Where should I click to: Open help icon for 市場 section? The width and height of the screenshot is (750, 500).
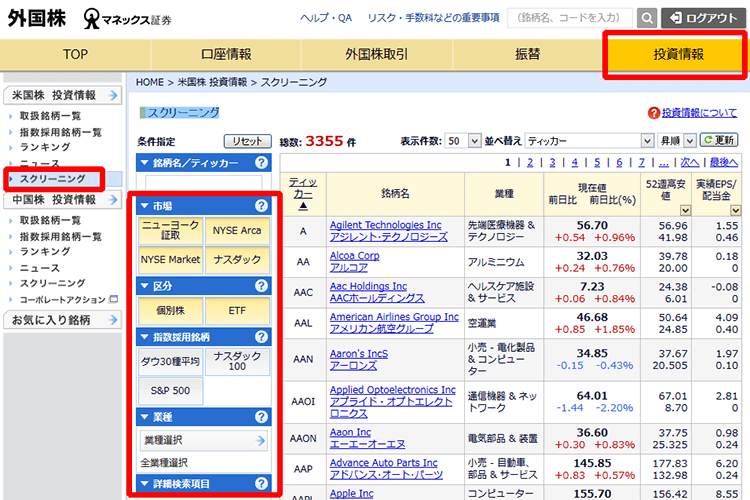261,206
